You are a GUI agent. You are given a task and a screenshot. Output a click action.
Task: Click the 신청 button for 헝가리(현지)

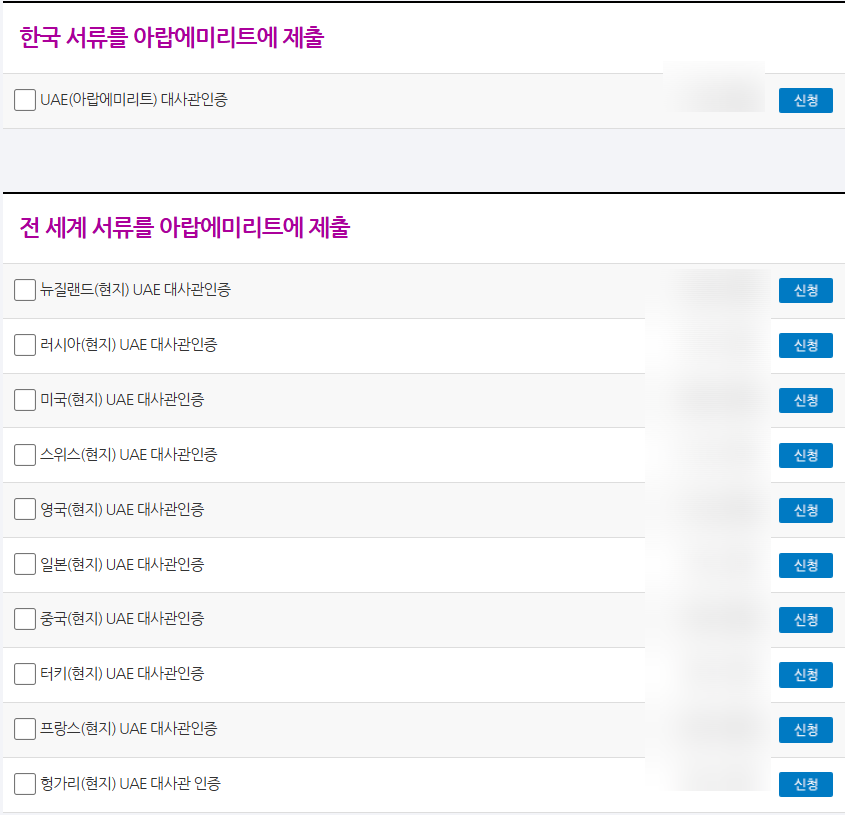coord(806,784)
